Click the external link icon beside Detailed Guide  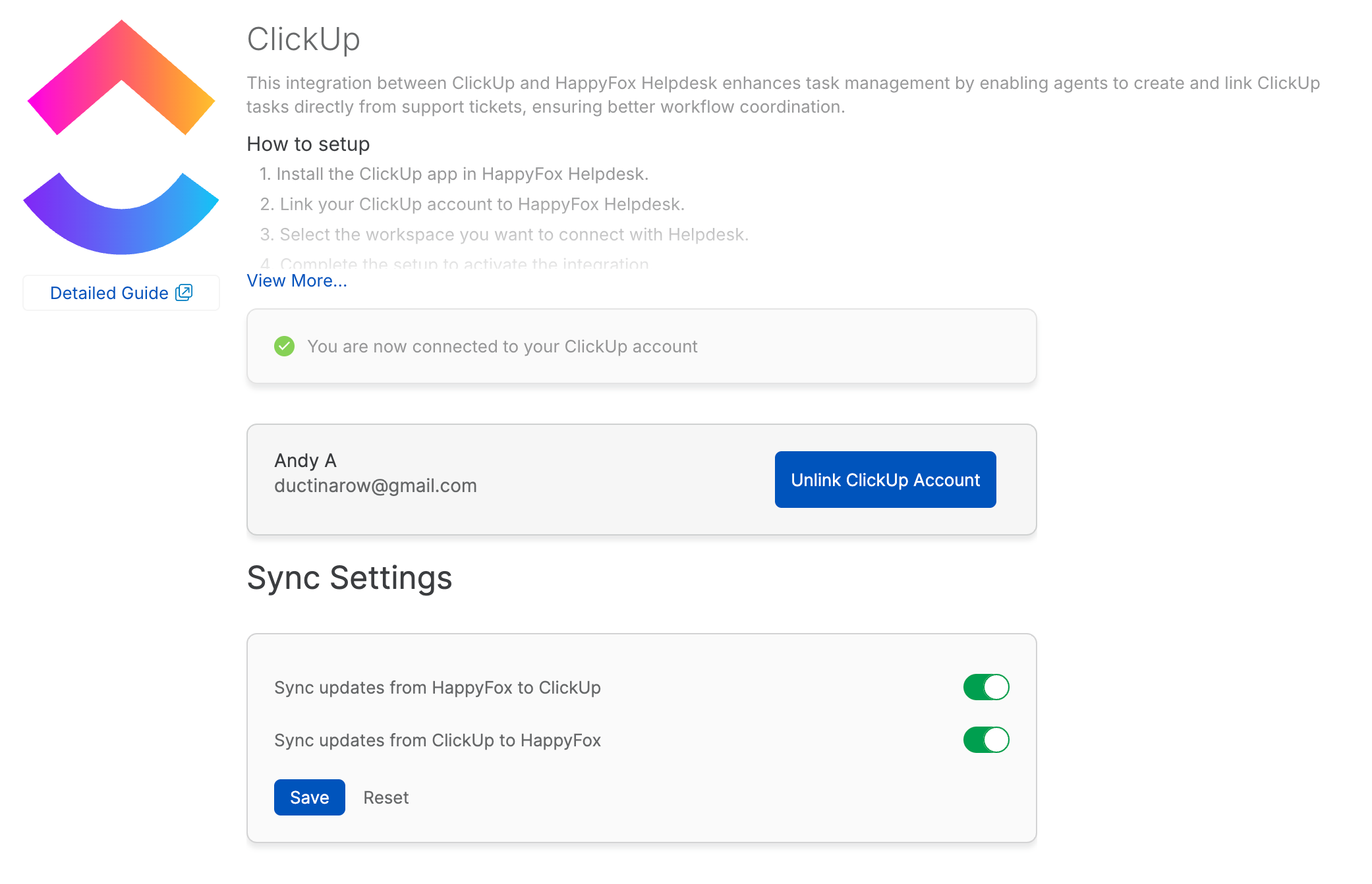[184, 292]
